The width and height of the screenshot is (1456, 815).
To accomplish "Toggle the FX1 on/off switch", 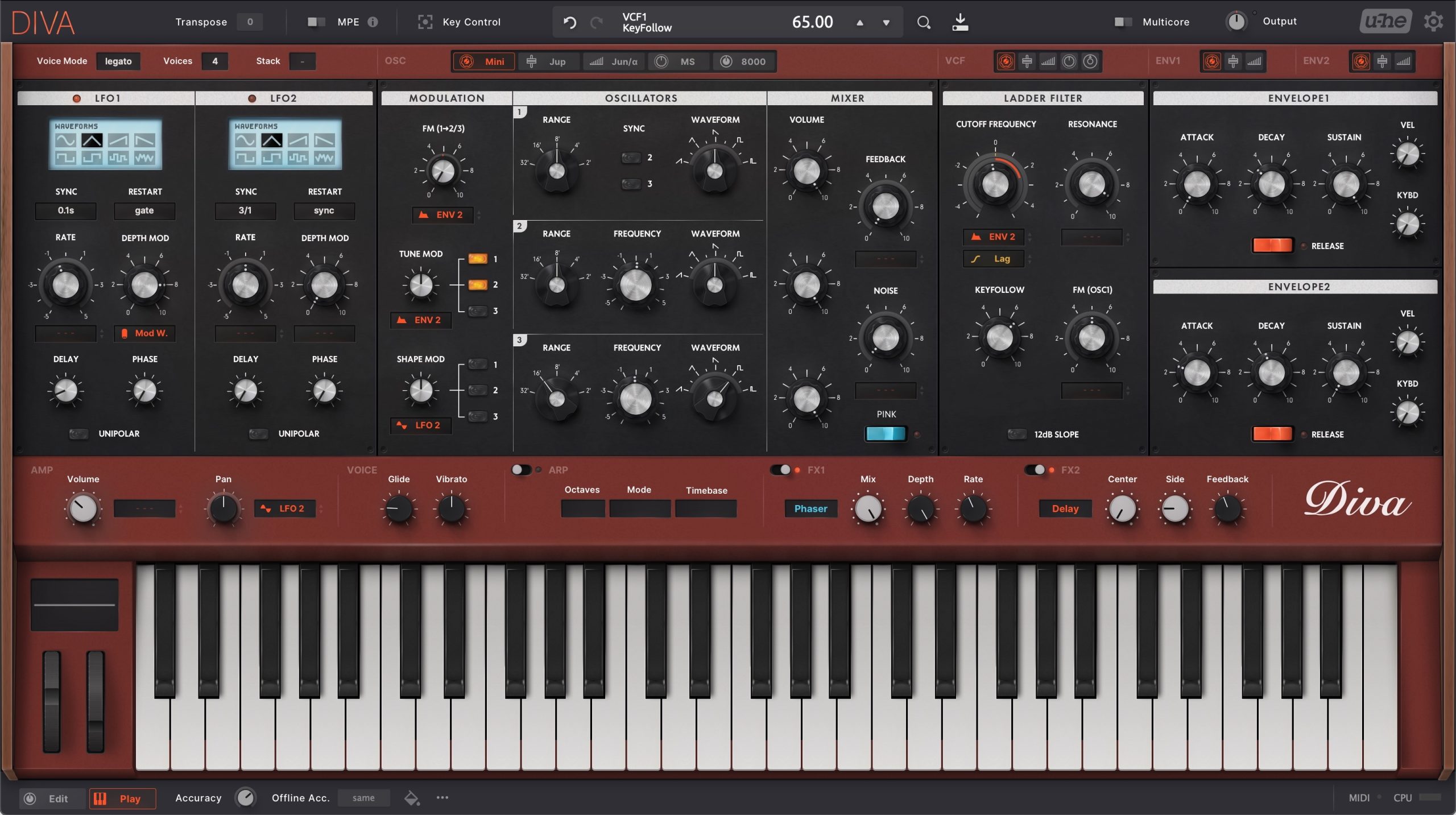I will [x=780, y=470].
